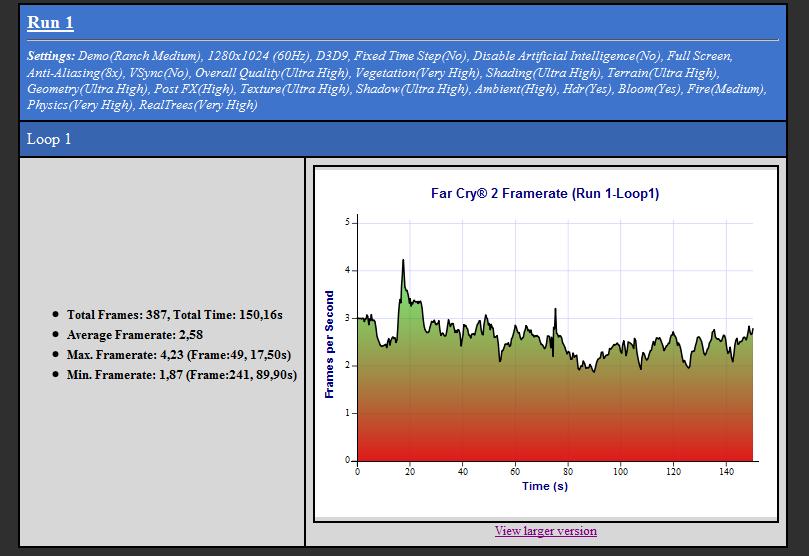Click the 'Demo(Ranch Medium)' setting text
This screenshot has width=809, height=556.
click(140, 56)
